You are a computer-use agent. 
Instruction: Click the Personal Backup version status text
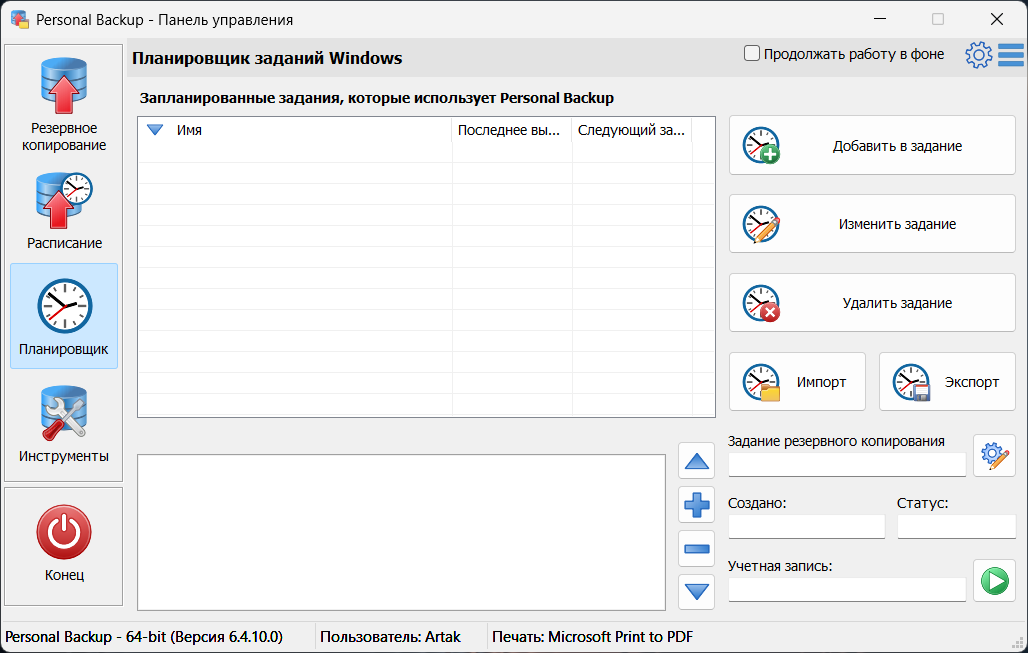point(144,637)
